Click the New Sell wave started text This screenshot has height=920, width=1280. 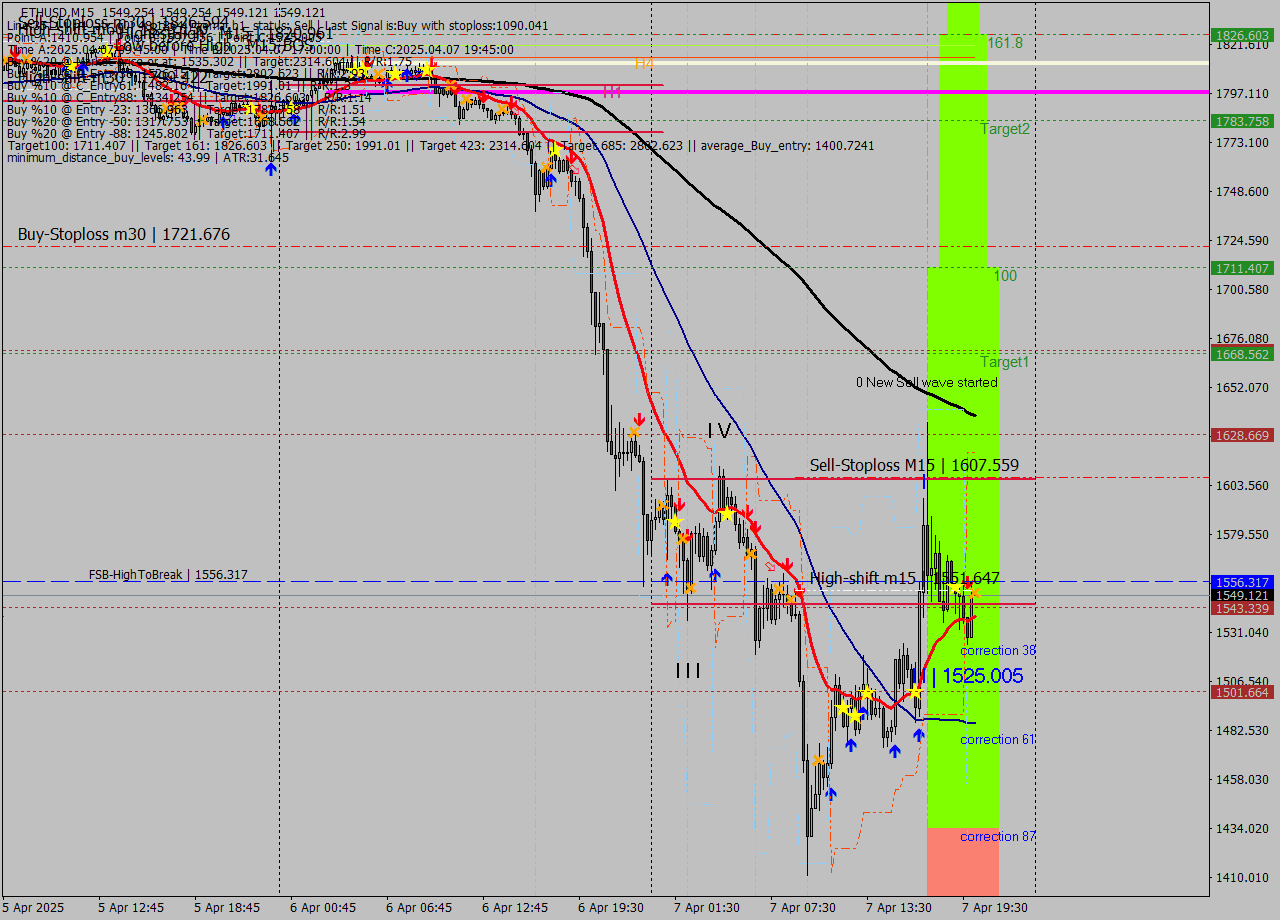pyautogui.click(x=926, y=382)
